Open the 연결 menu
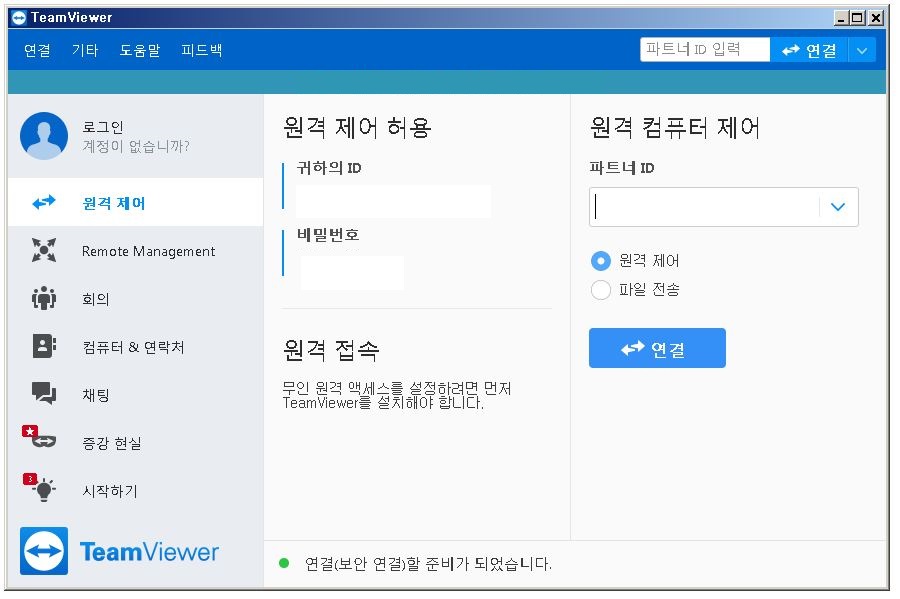 tap(37, 50)
